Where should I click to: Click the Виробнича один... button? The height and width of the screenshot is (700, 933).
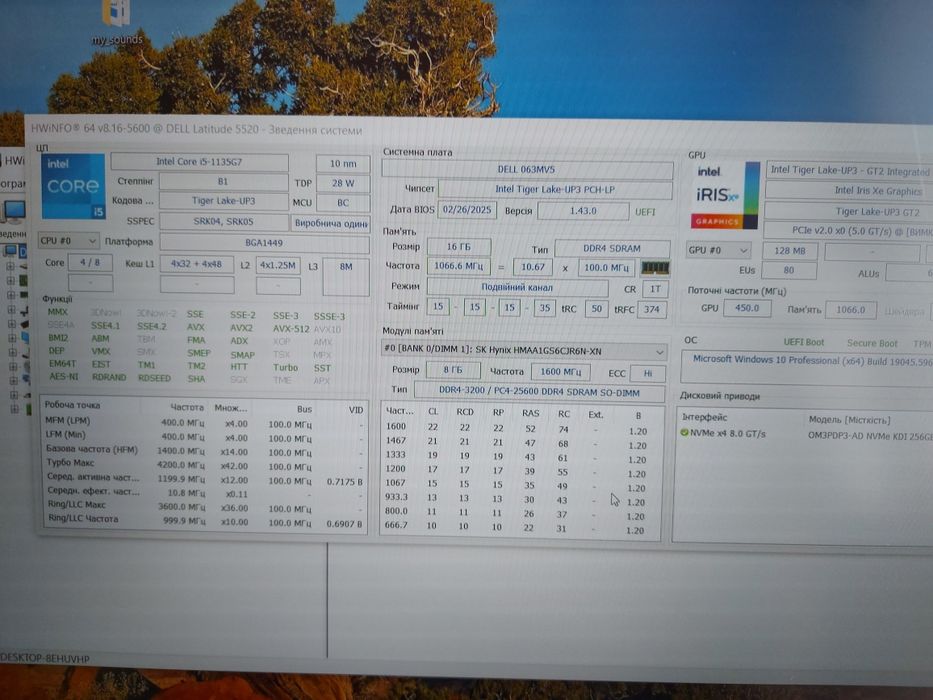[330, 223]
